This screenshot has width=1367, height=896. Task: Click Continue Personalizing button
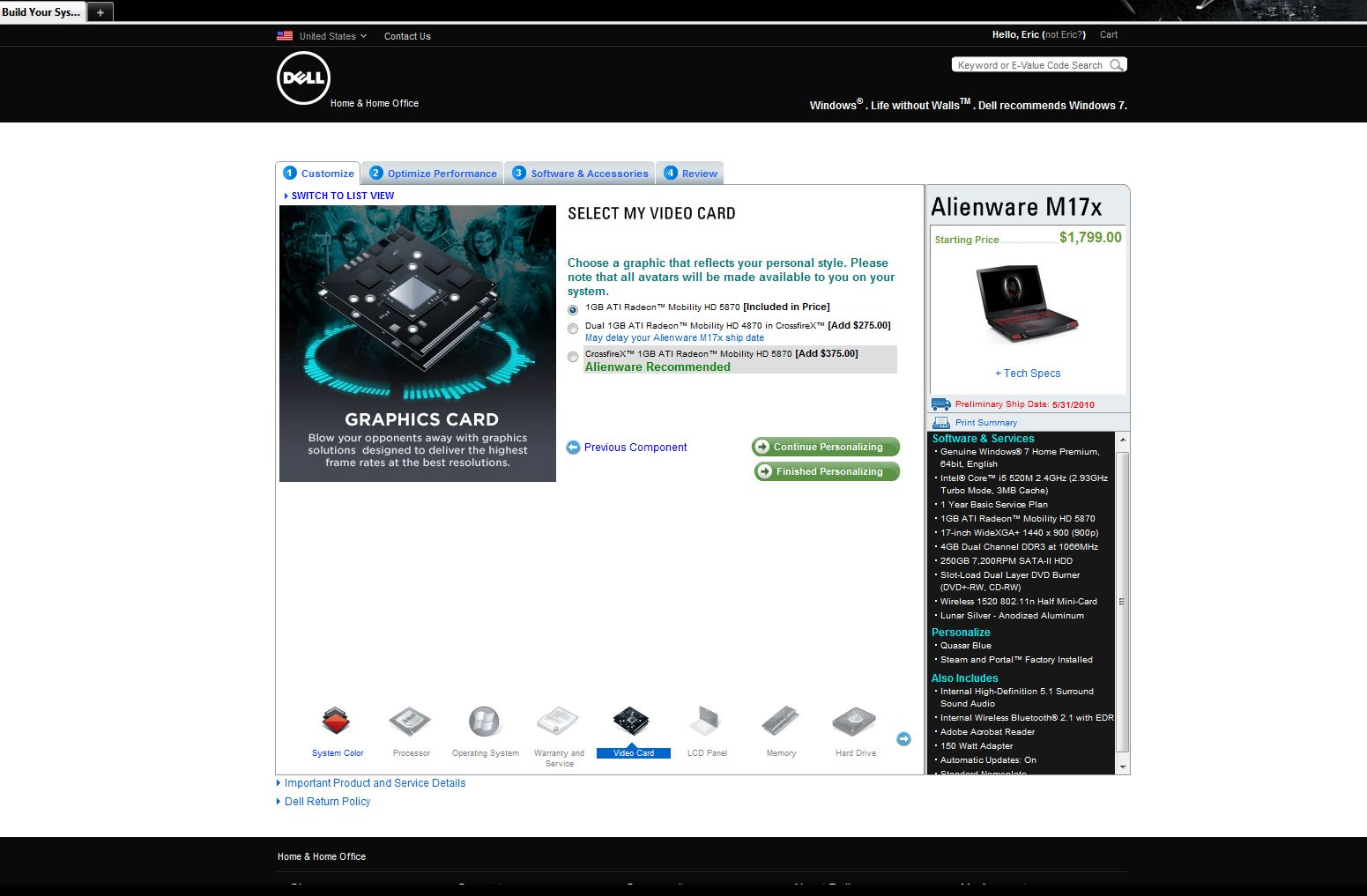[826, 447]
